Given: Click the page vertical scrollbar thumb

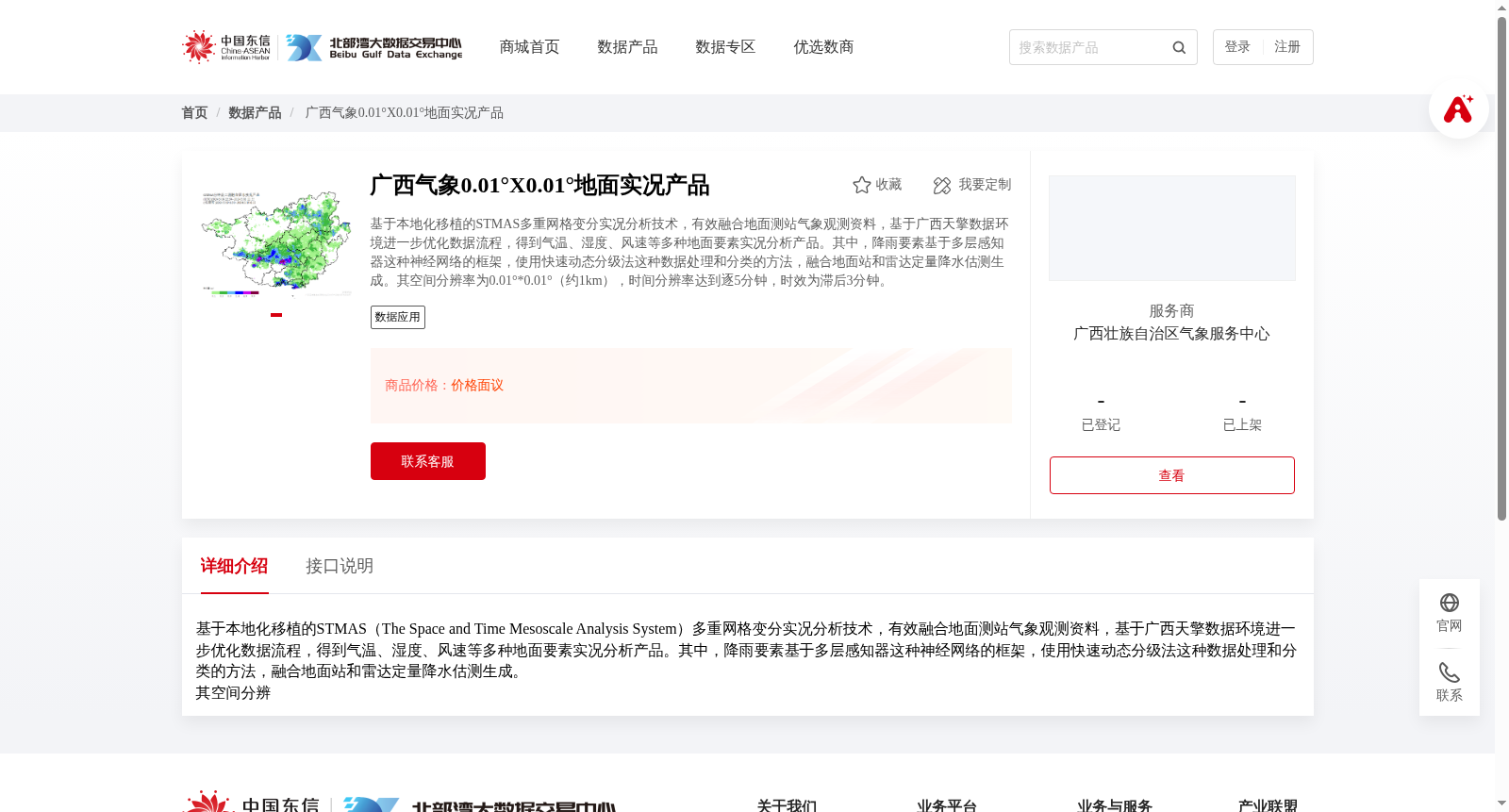Looking at the screenshot, I should point(1501,269).
